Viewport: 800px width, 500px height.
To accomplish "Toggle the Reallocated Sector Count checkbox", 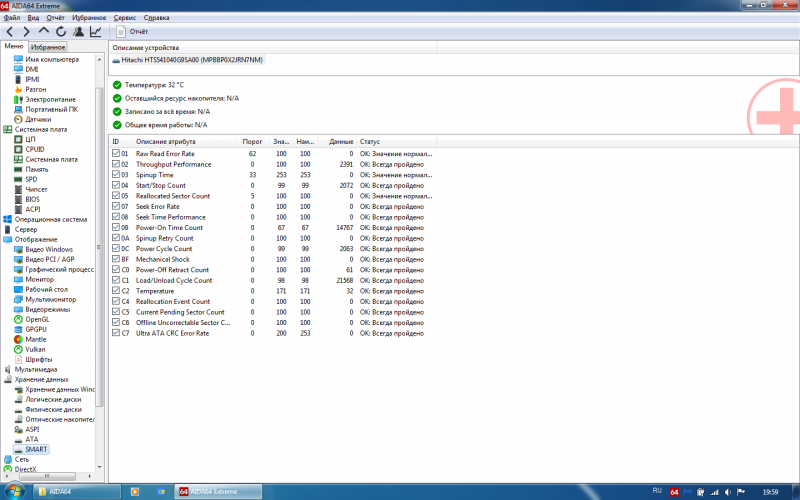I will pyautogui.click(x=115, y=196).
